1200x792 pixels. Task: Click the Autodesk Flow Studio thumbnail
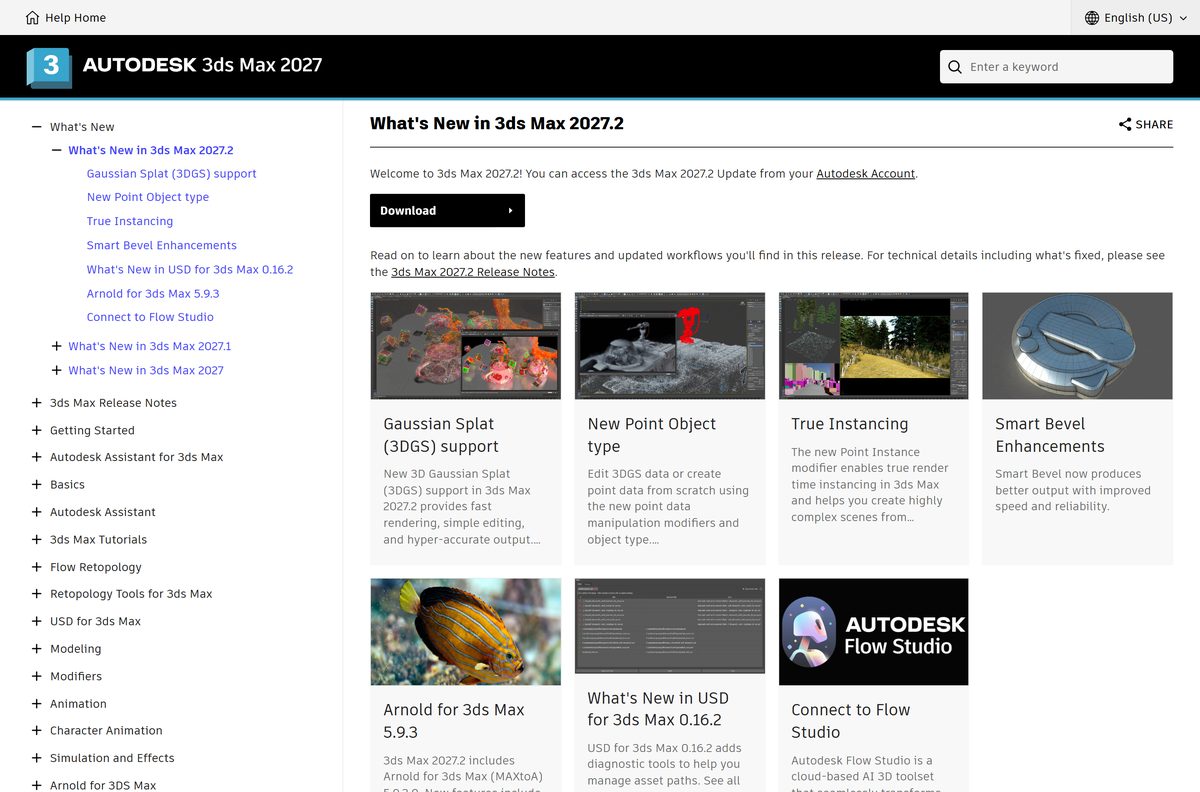pyautogui.click(x=874, y=632)
